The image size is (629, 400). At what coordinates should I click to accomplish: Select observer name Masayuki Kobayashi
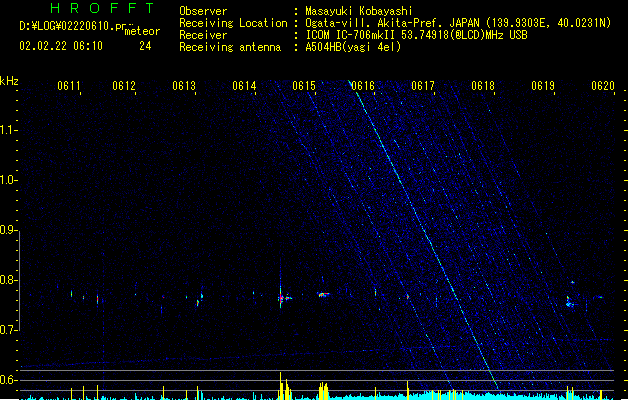coord(359,11)
